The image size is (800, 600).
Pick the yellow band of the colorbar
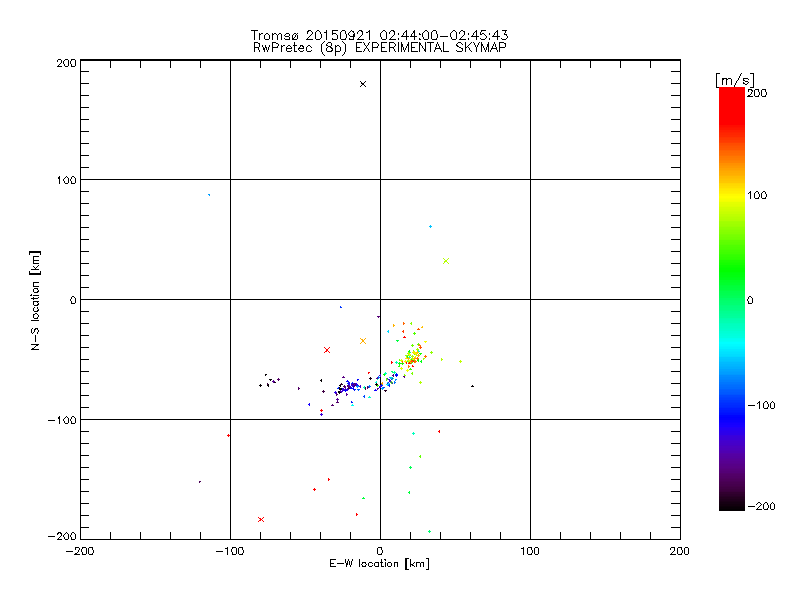pos(732,195)
